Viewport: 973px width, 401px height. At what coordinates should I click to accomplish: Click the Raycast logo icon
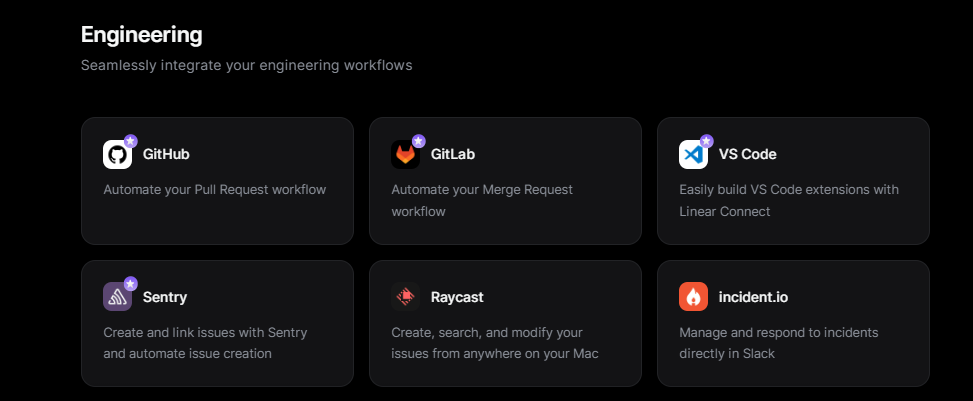coord(405,297)
